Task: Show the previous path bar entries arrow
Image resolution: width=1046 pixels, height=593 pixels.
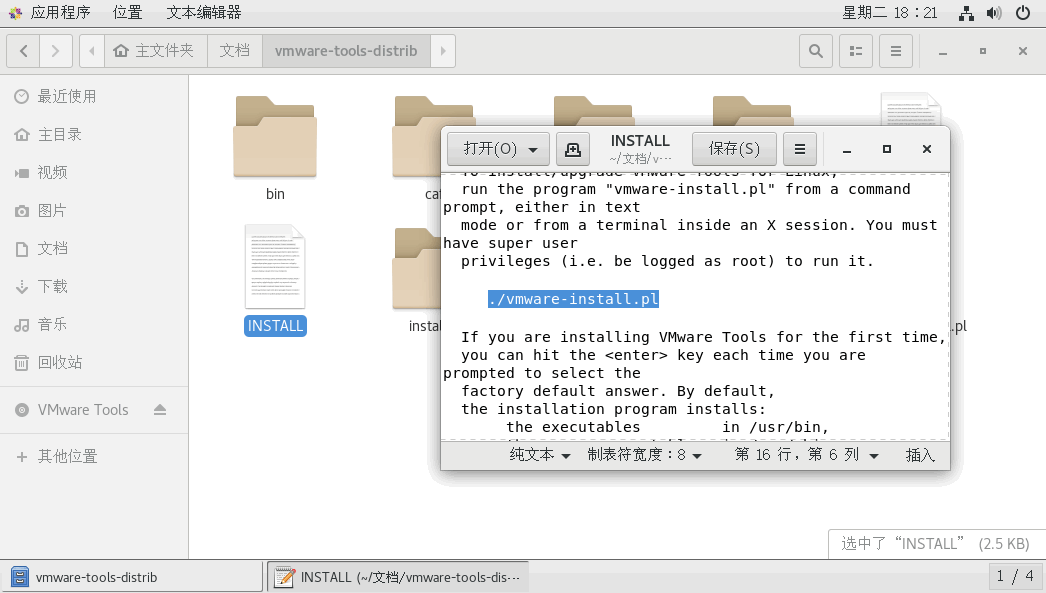Action: (92, 51)
